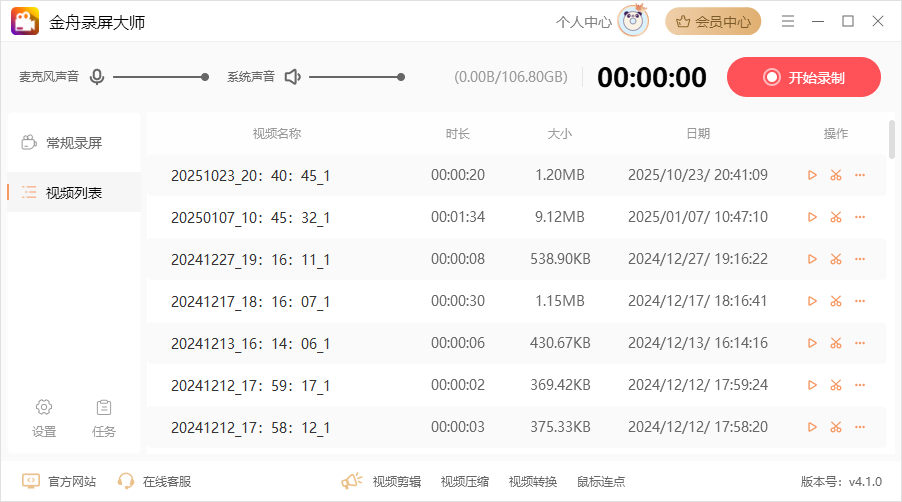Start recording with the red button

click(x=803, y=77)
